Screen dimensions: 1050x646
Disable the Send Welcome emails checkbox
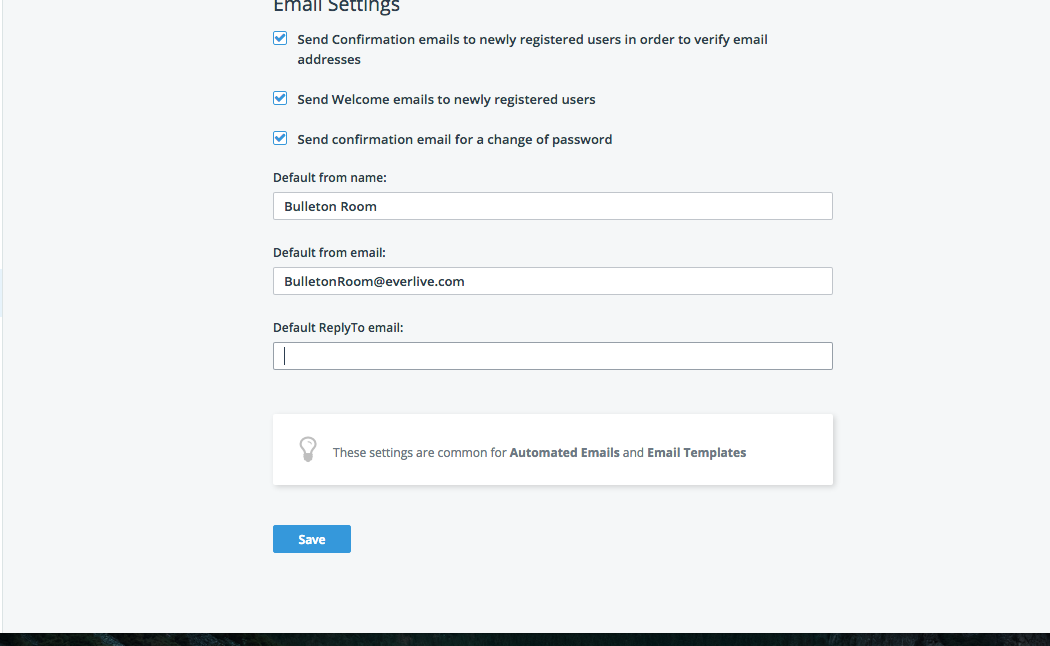[x=280, y=99]
